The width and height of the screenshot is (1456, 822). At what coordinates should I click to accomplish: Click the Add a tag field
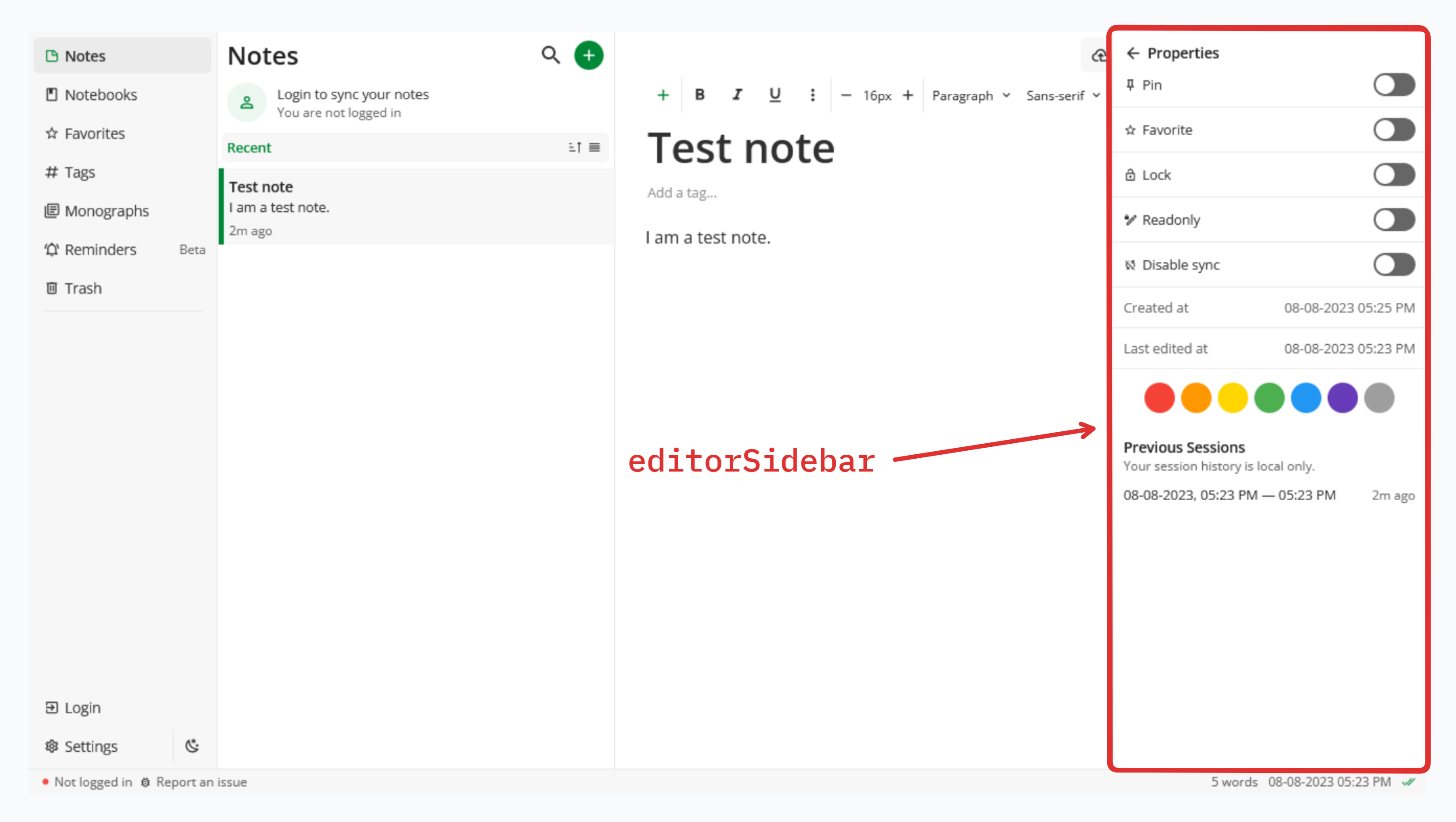click(682, 193)
